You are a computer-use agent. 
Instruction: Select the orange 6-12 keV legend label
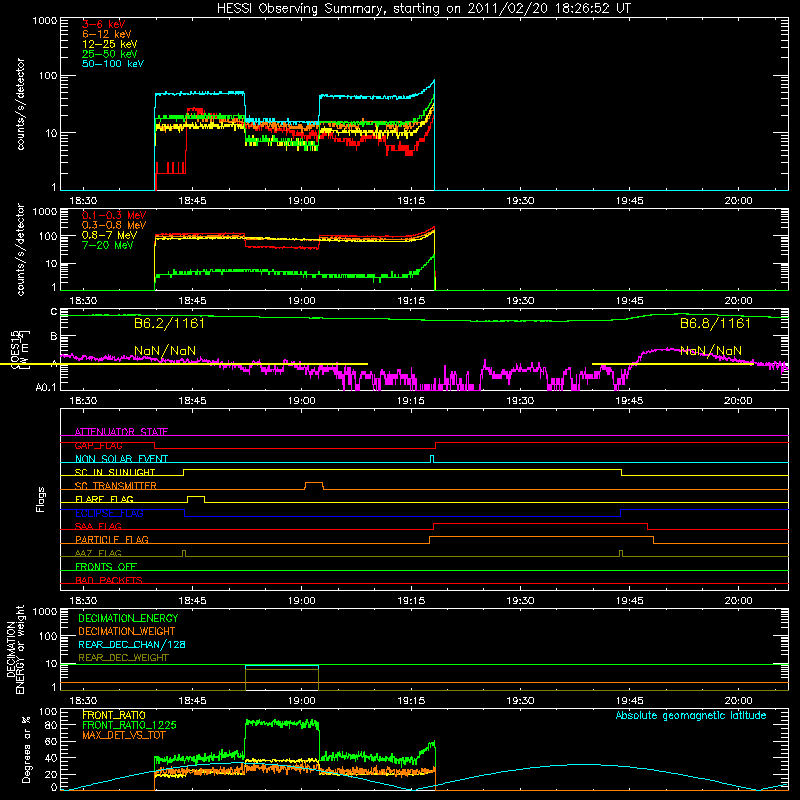[107, 34]
